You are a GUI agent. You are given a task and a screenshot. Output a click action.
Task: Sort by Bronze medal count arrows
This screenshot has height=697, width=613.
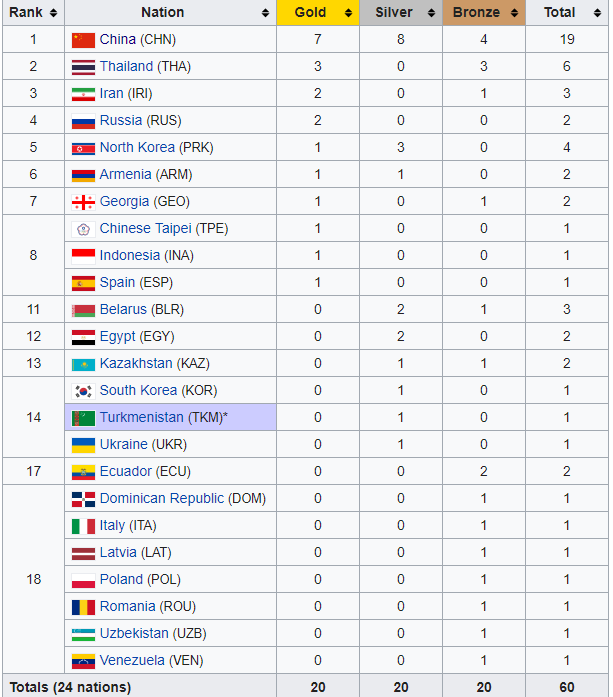[514, 13]
